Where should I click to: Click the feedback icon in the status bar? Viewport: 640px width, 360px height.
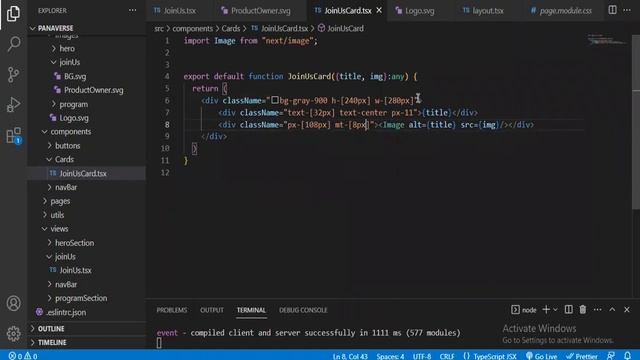(611, 356)
